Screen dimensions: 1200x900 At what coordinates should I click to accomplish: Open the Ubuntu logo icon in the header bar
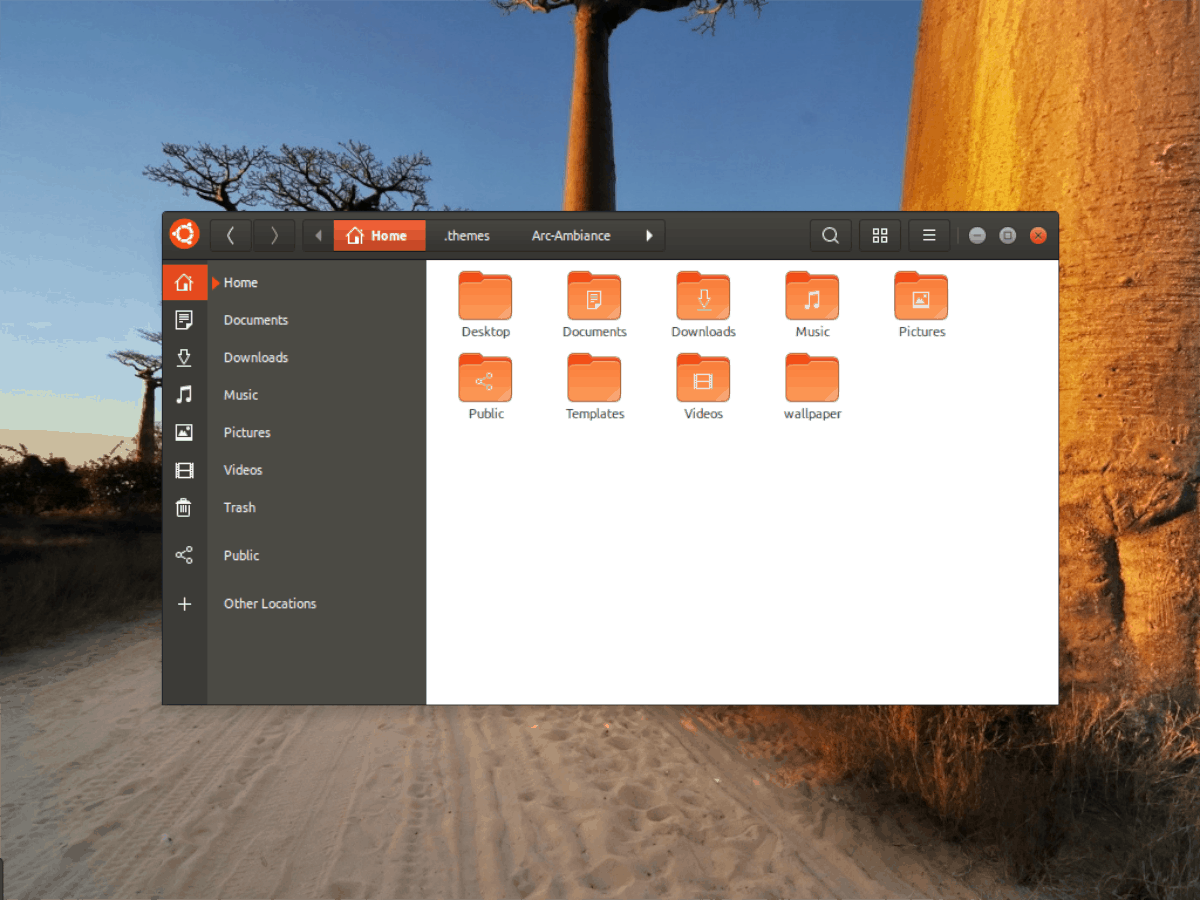point(184,235)
